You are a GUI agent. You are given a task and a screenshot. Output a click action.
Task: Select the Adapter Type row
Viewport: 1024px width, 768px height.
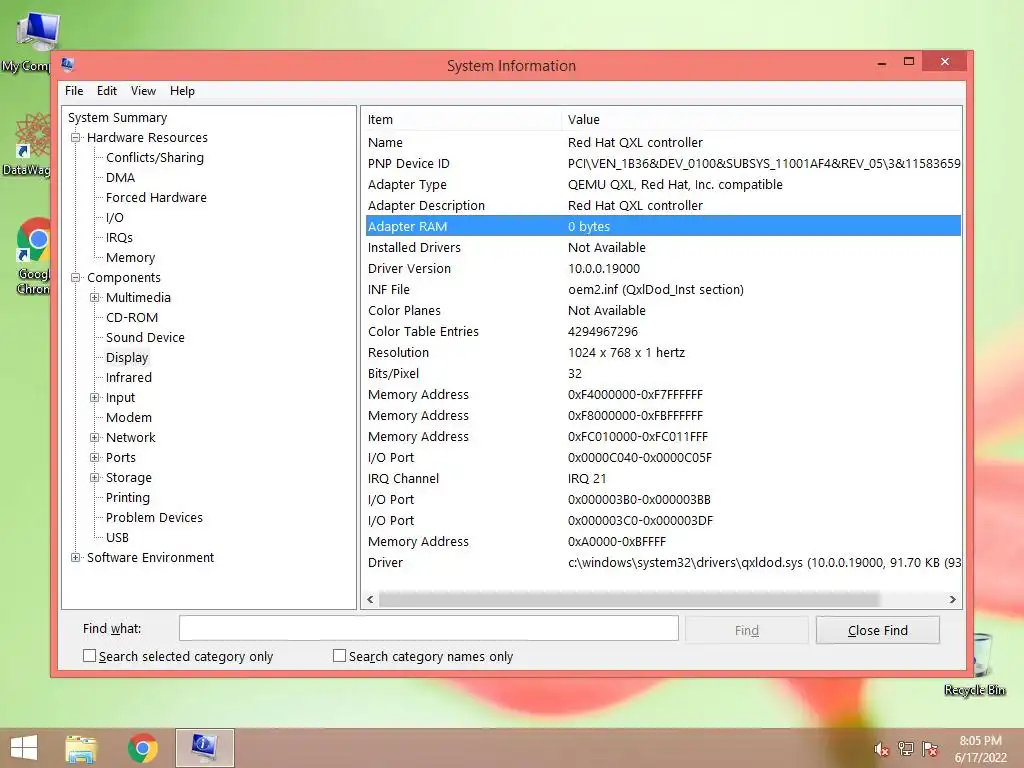click(x=663, y=184)
